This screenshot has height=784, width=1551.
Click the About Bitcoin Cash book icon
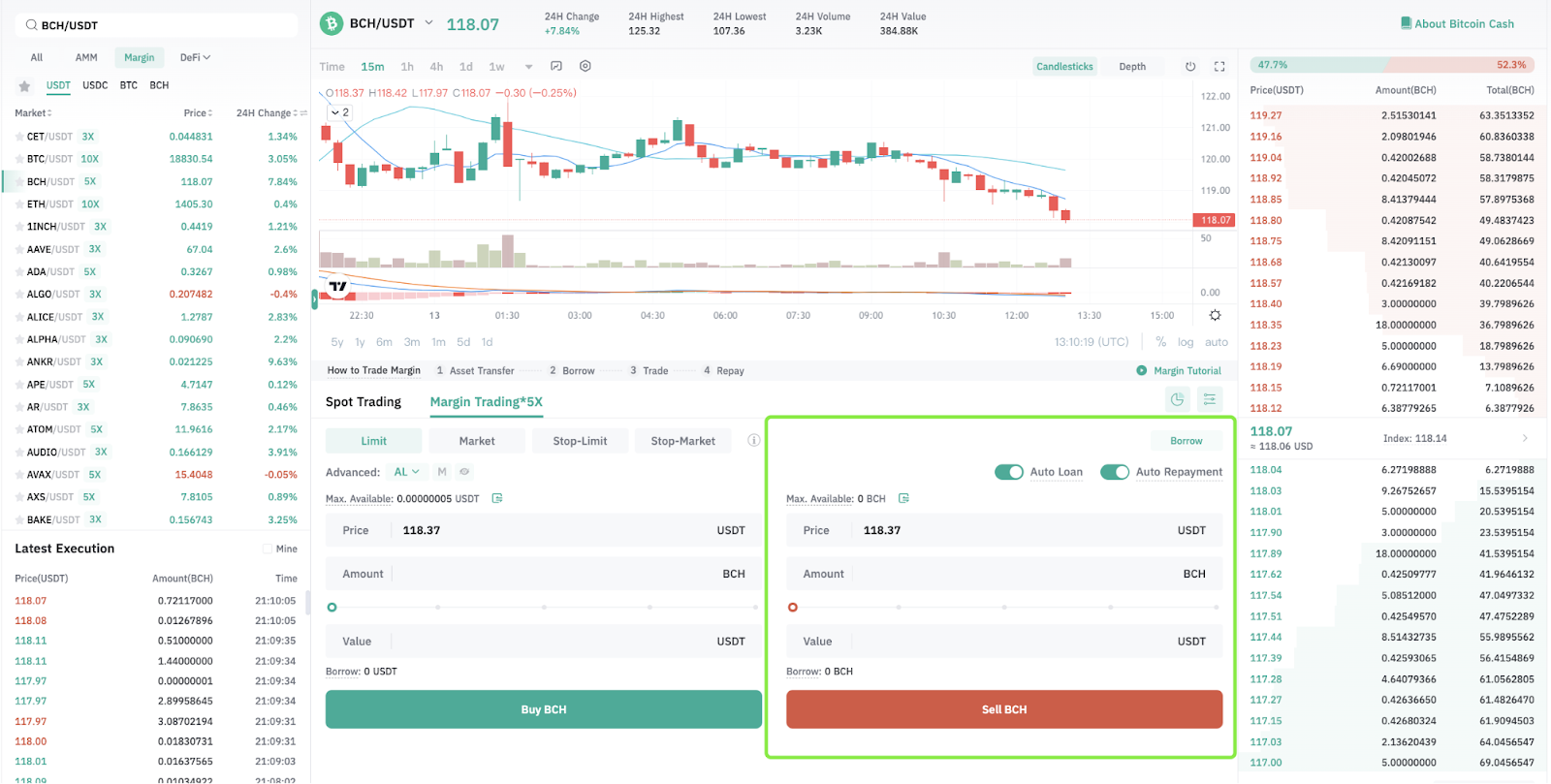coord(1406,23)
